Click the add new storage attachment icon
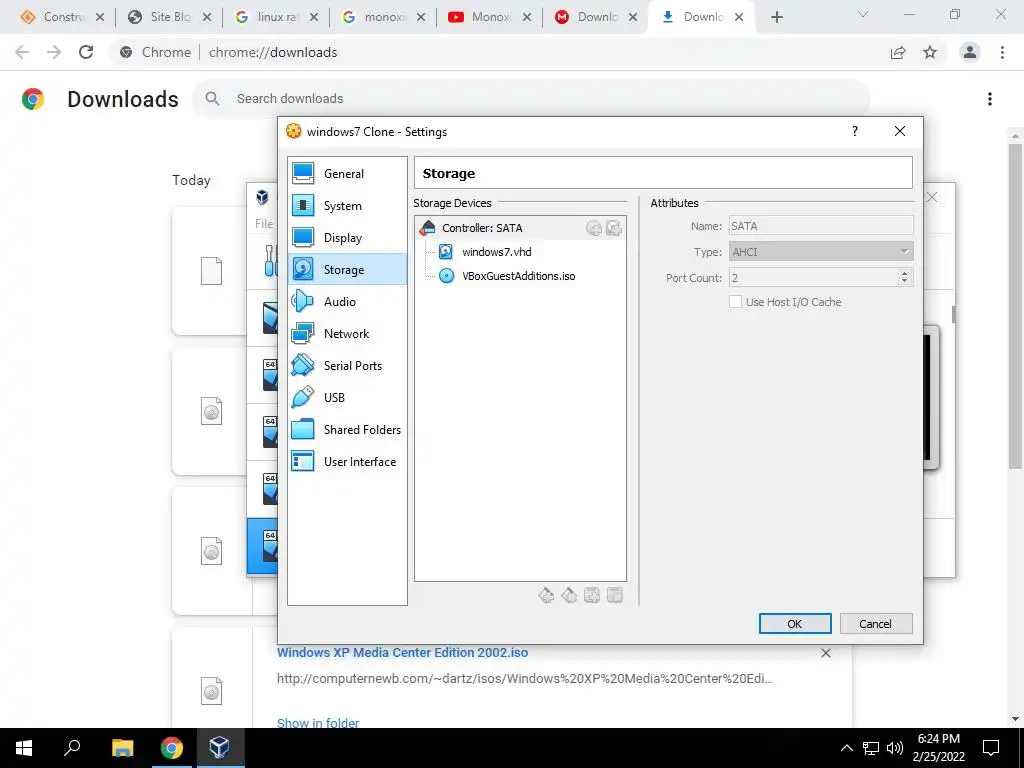Screen dimensions: 1024x768 click(592, 595)
